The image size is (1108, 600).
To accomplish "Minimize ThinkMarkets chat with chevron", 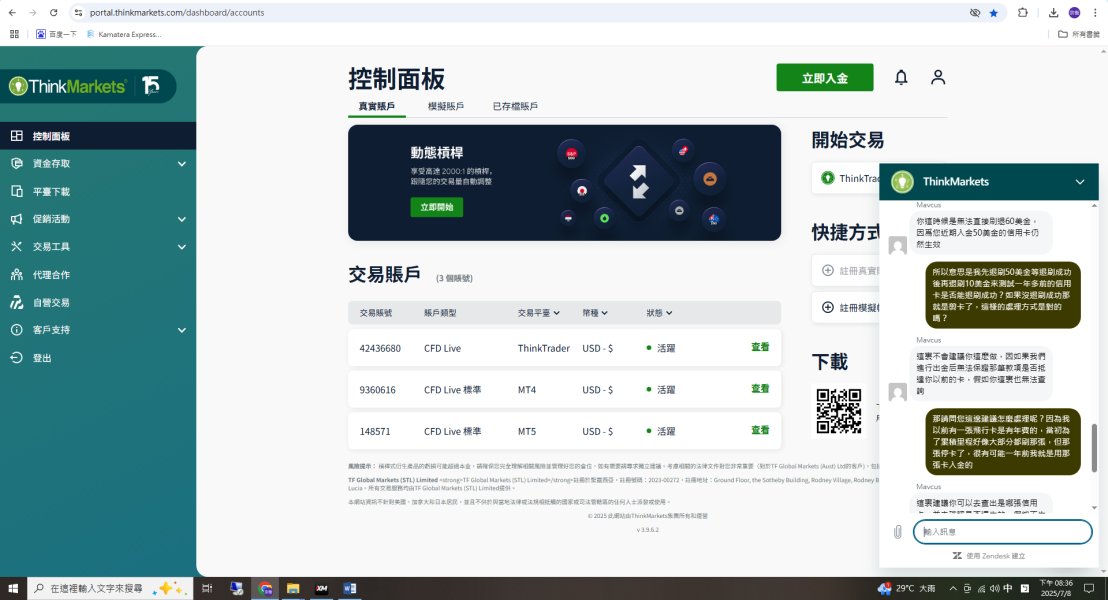I will (x=1080, y=182).
